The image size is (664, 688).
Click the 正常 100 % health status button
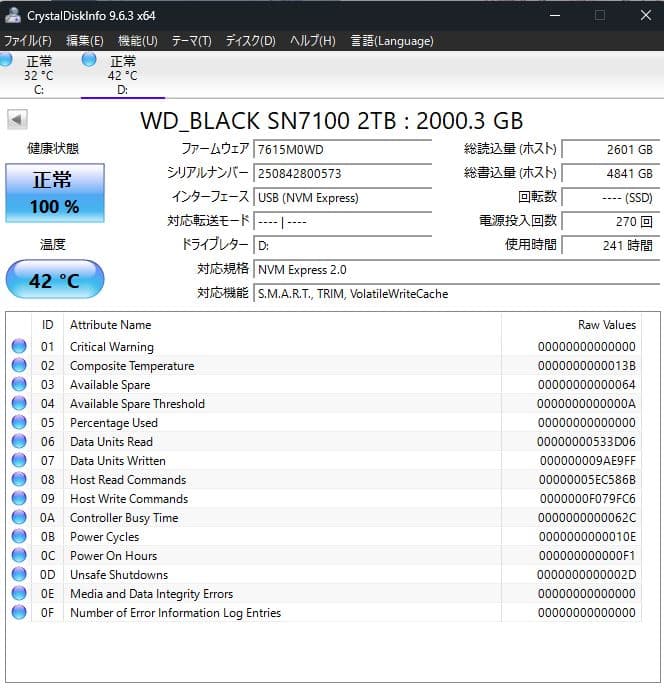[x=55, y=193]
